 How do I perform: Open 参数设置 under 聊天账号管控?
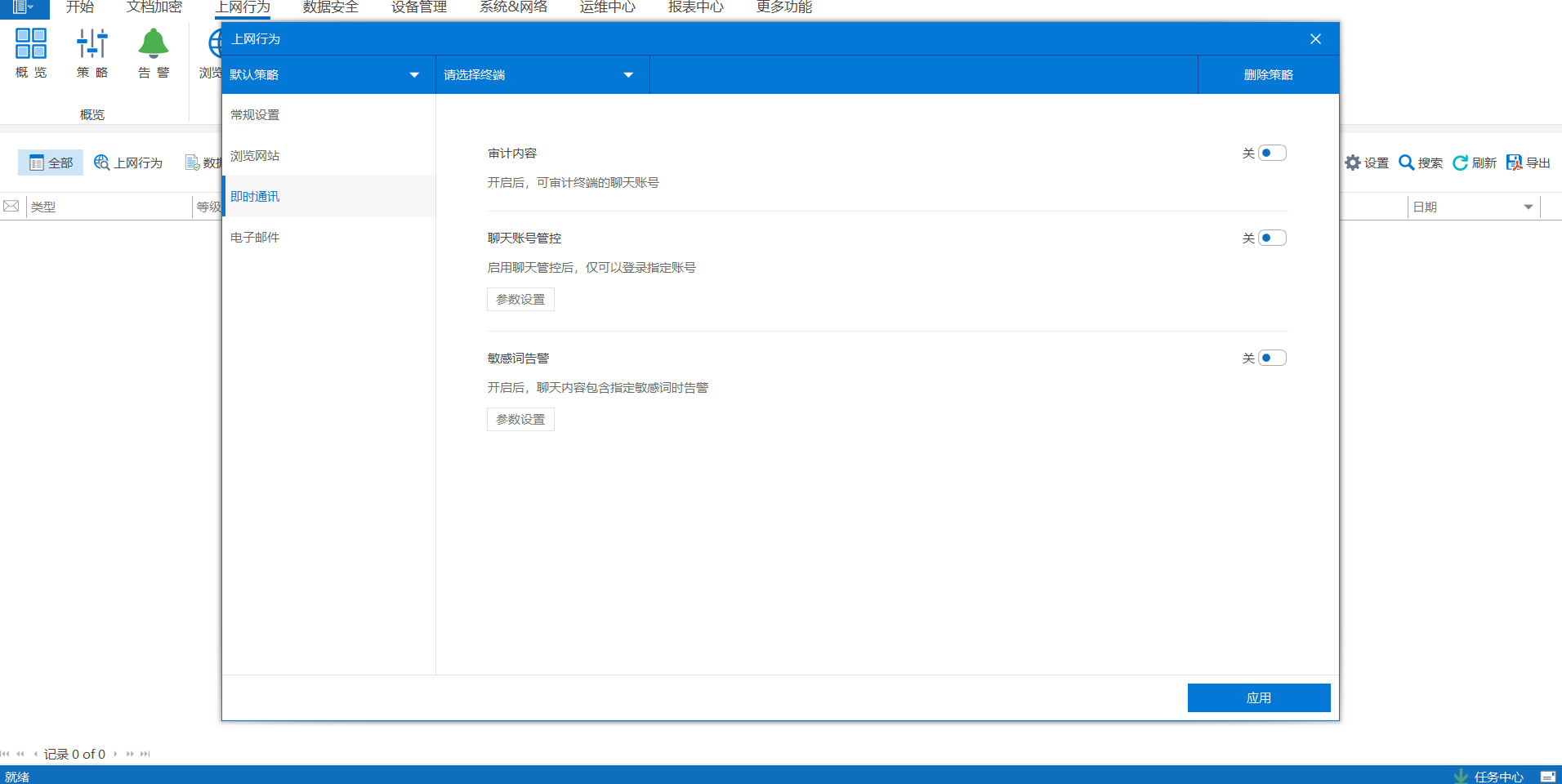520,300
